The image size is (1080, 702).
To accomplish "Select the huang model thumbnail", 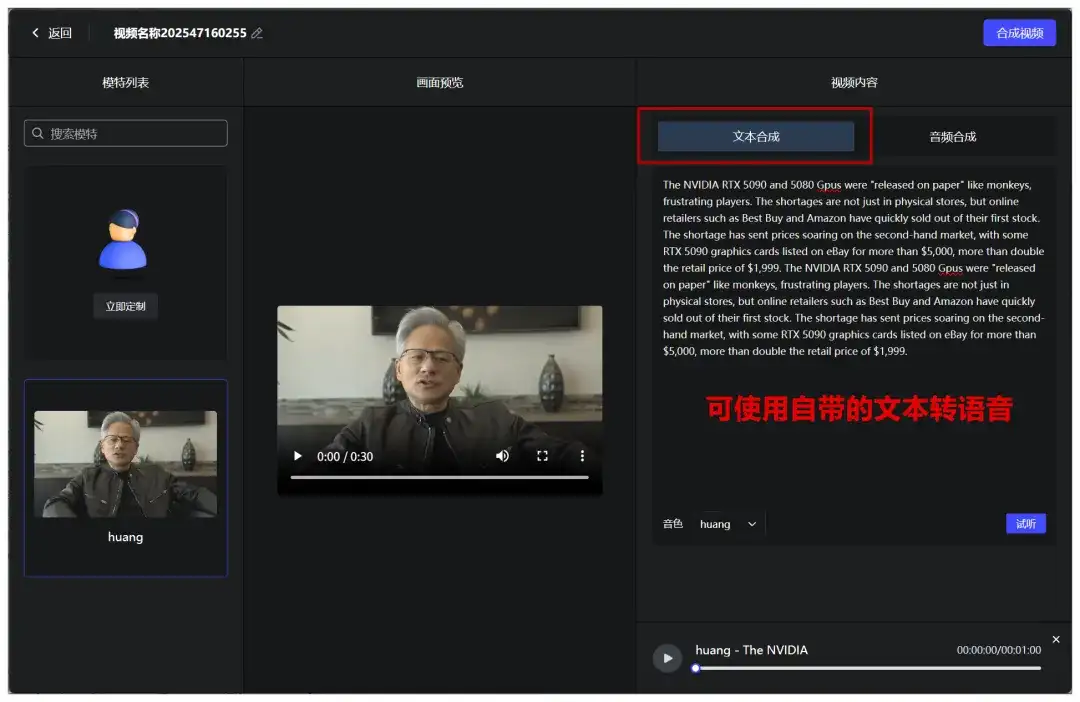I will 125,463.
